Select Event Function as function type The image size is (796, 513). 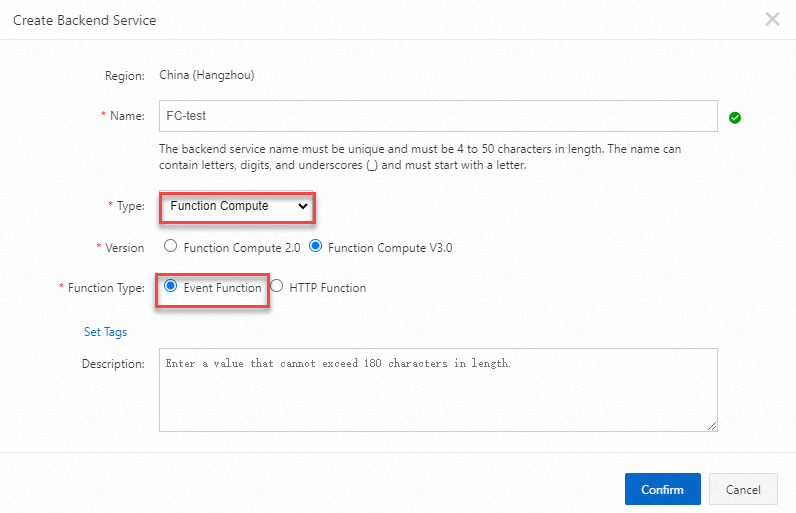tap(170, 287)
